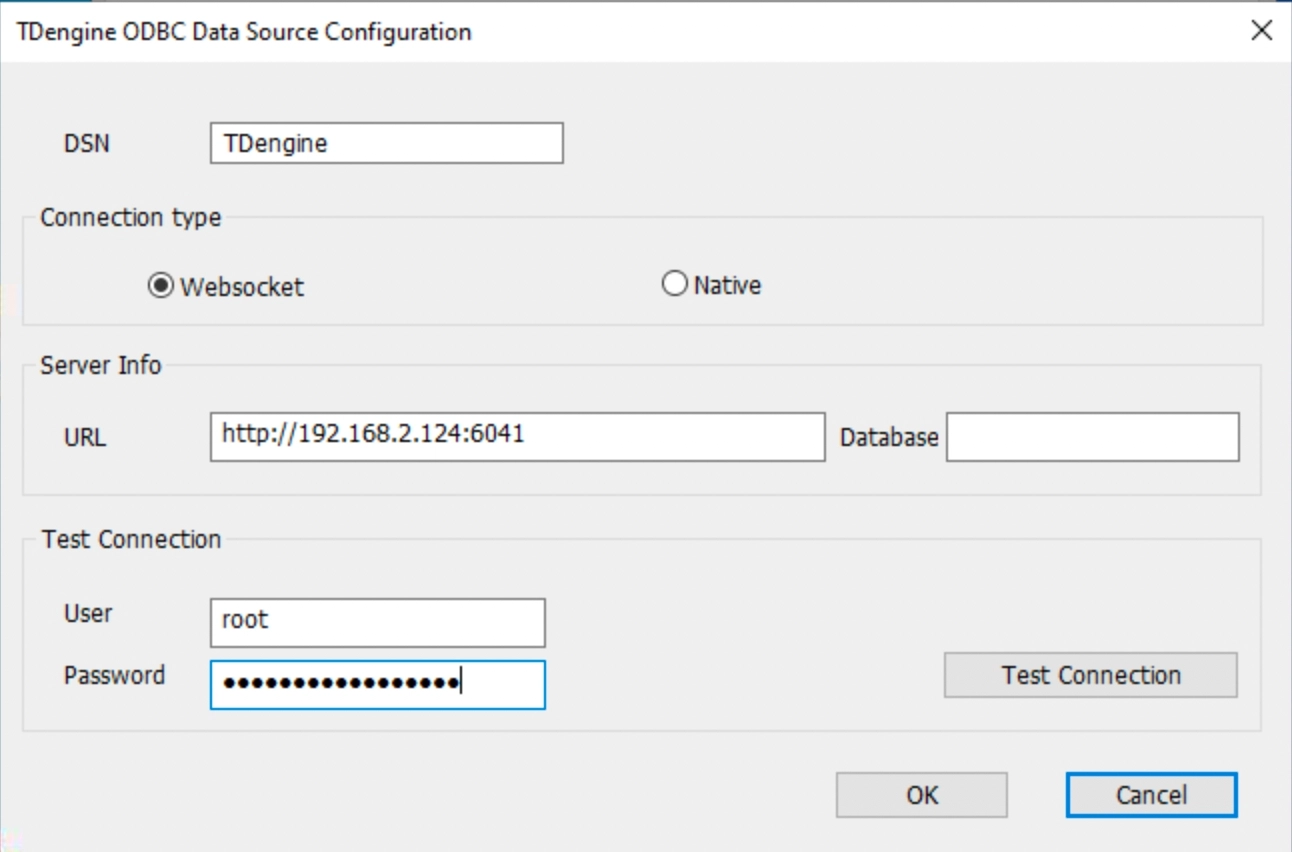Click the DSN label text
The image size is (1292, 852).
pos(87,144)
